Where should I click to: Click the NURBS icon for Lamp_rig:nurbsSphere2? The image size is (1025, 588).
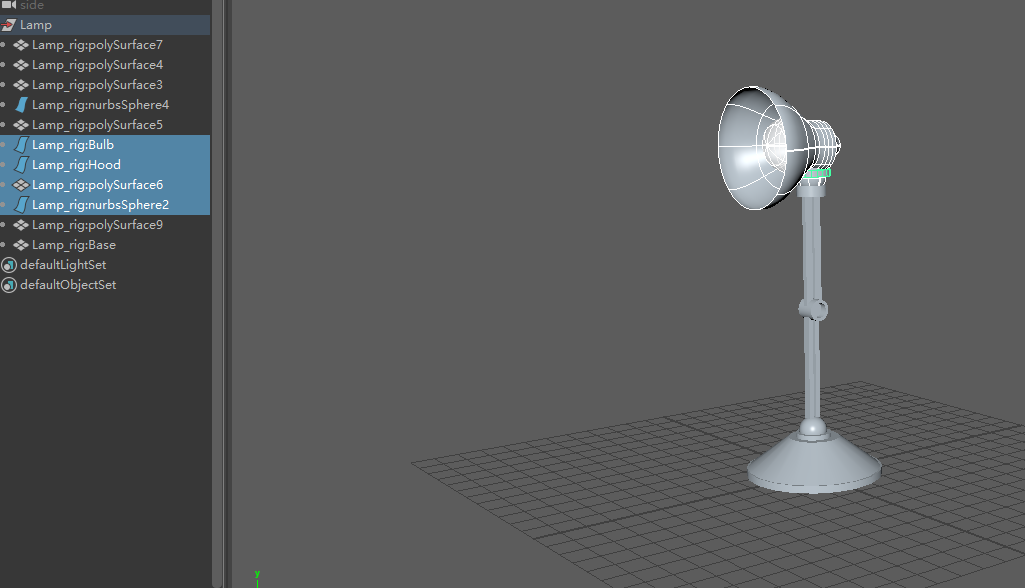point(22,205)
